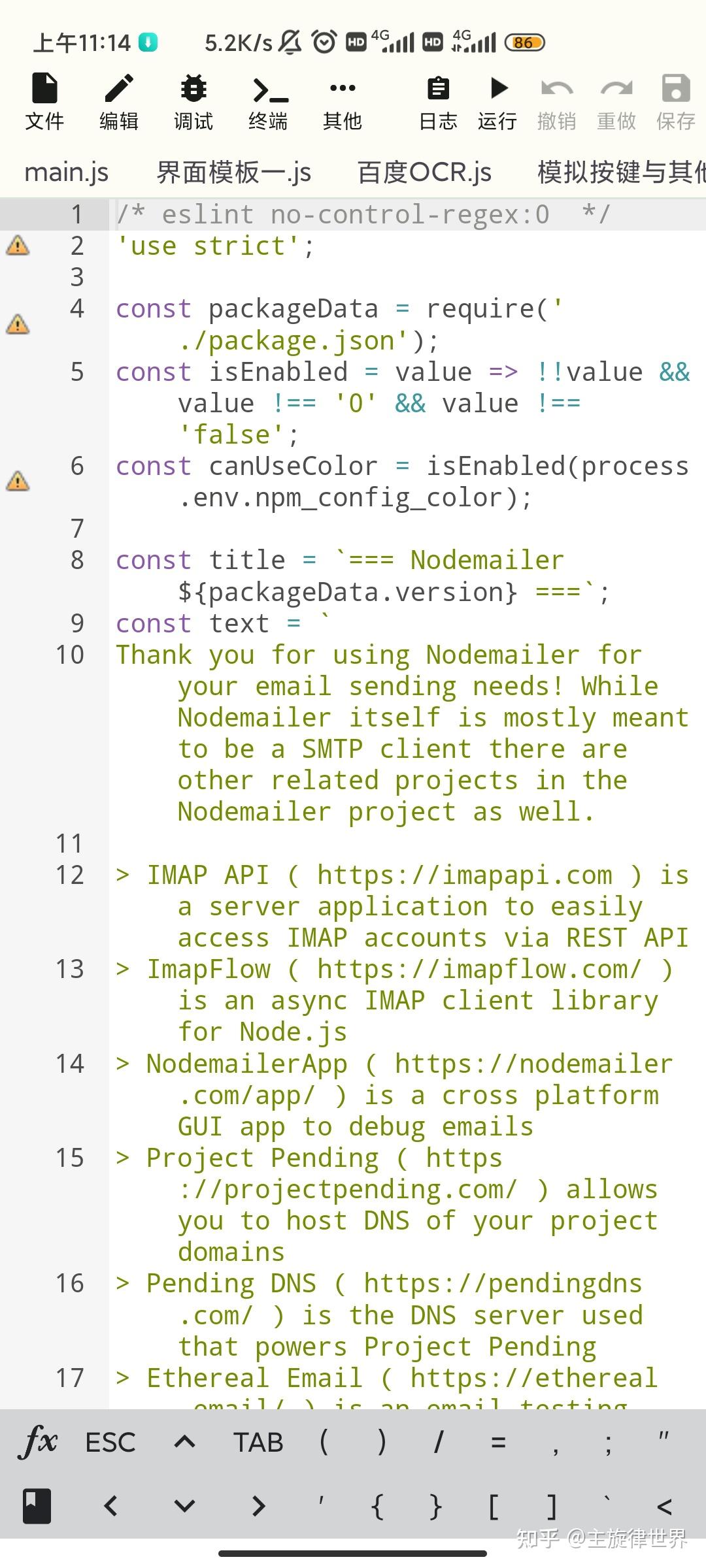
Task: Select the 界面模板一.js tab
Action: (x=233, y=172)
